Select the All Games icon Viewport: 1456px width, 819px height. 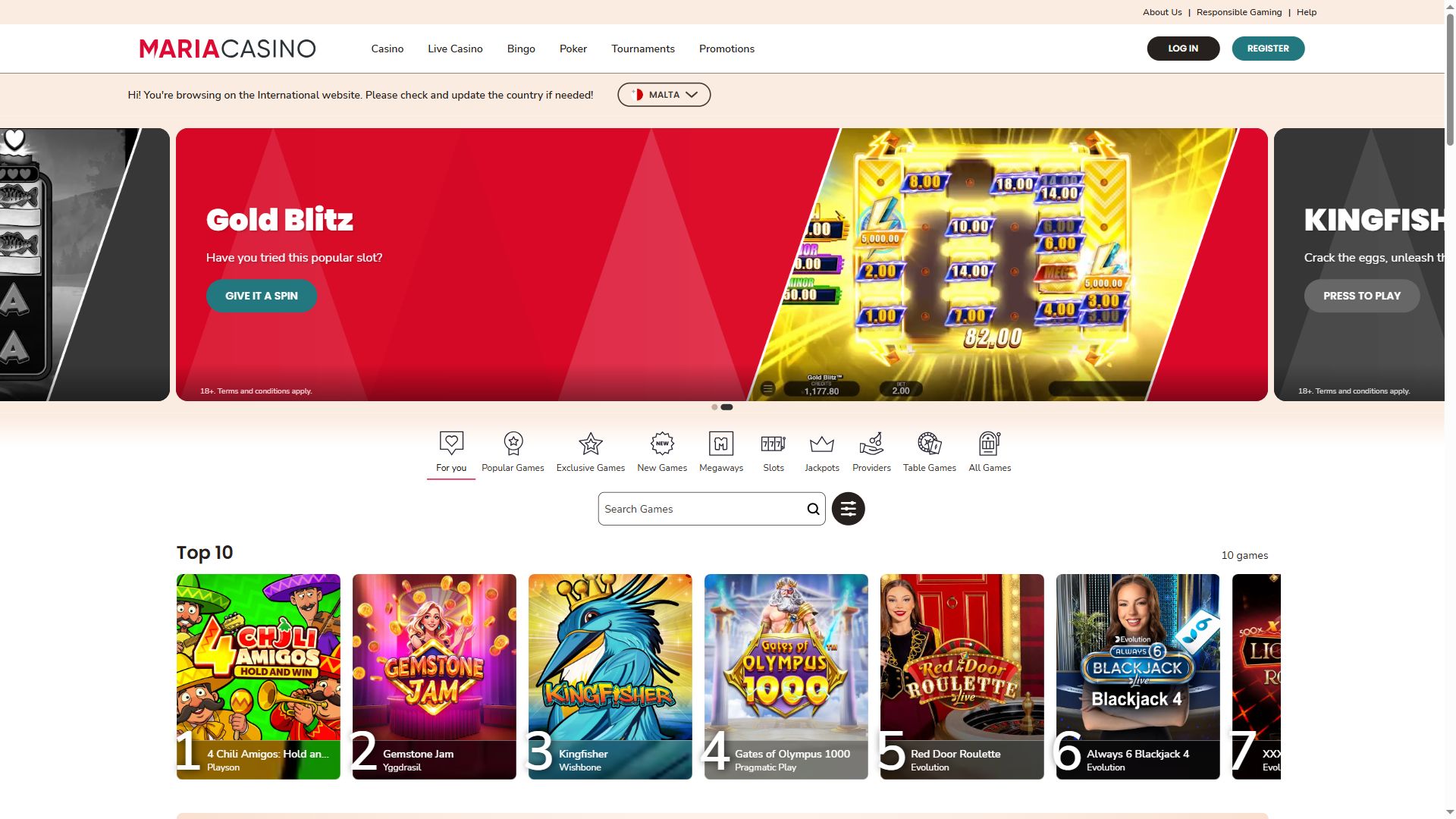(990, 443)
